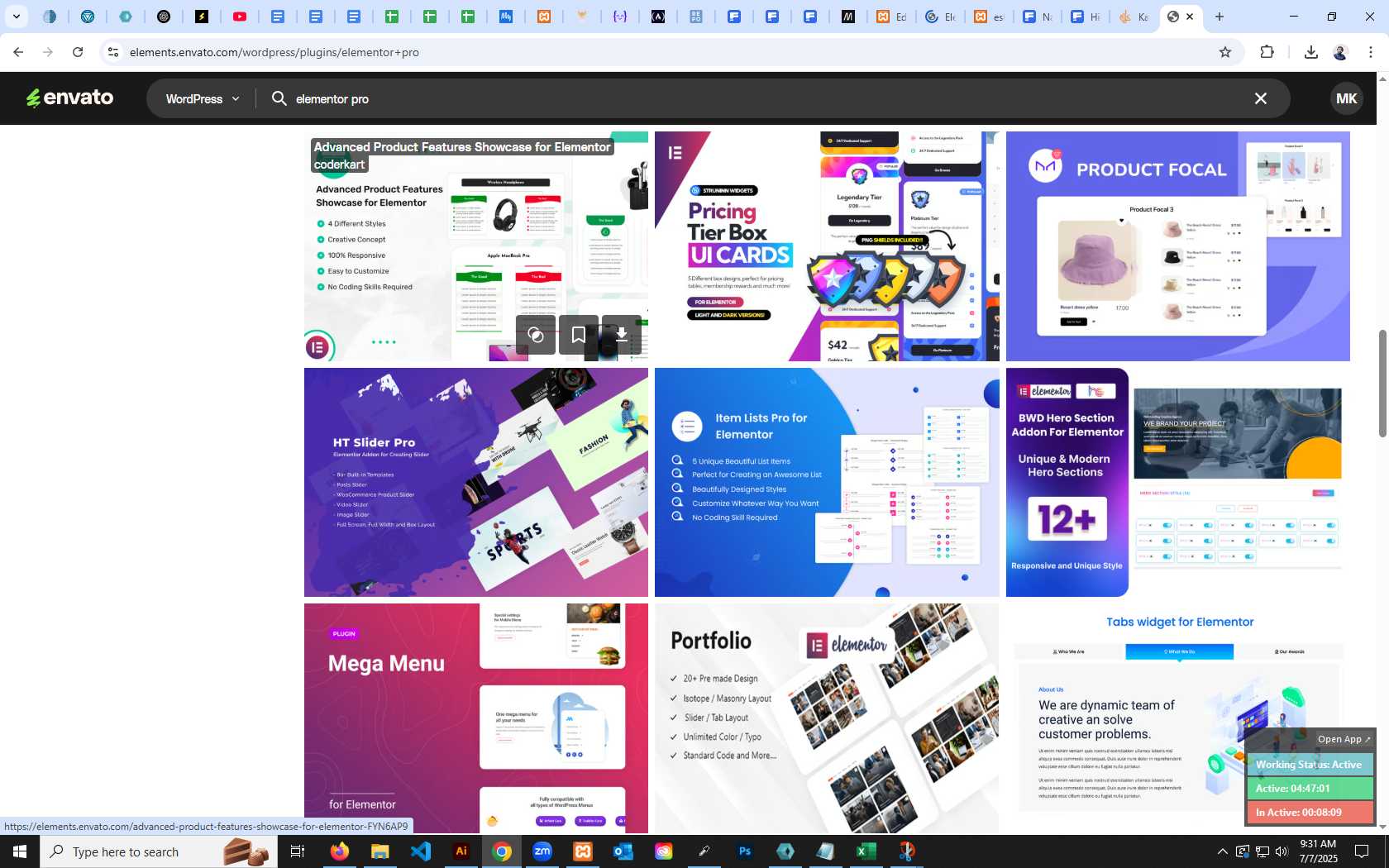Close the active browser tab
The width and height of the screenshot is (1389, 868).
[x=1190, y=17]
